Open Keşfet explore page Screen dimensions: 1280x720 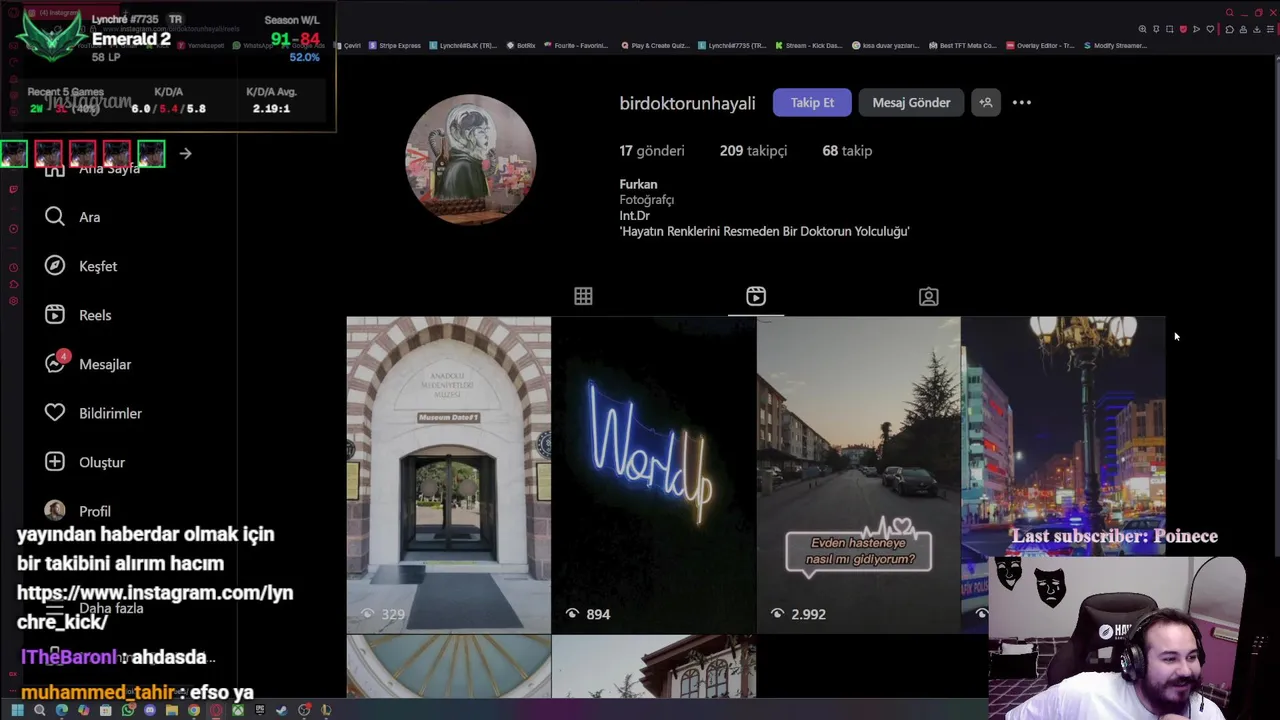click(x=82, y=266)
